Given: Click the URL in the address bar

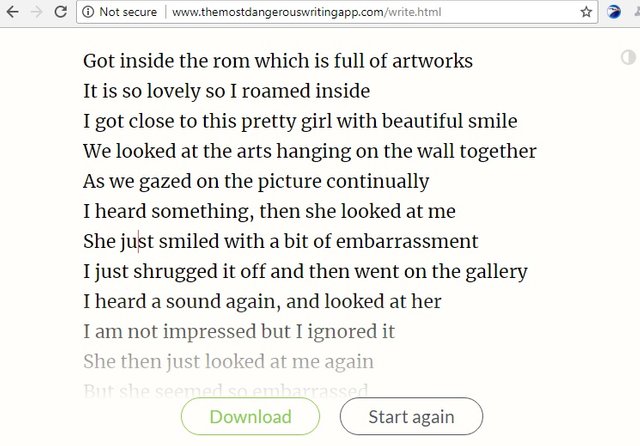Looking at the screenshot, I should (306, 13).
